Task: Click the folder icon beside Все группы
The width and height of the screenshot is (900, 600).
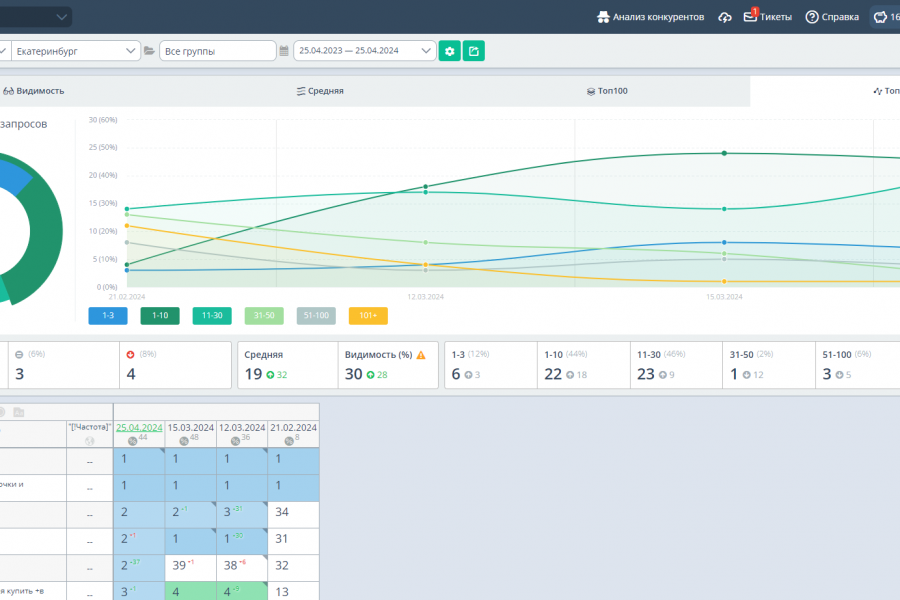Action: point(149,51)
